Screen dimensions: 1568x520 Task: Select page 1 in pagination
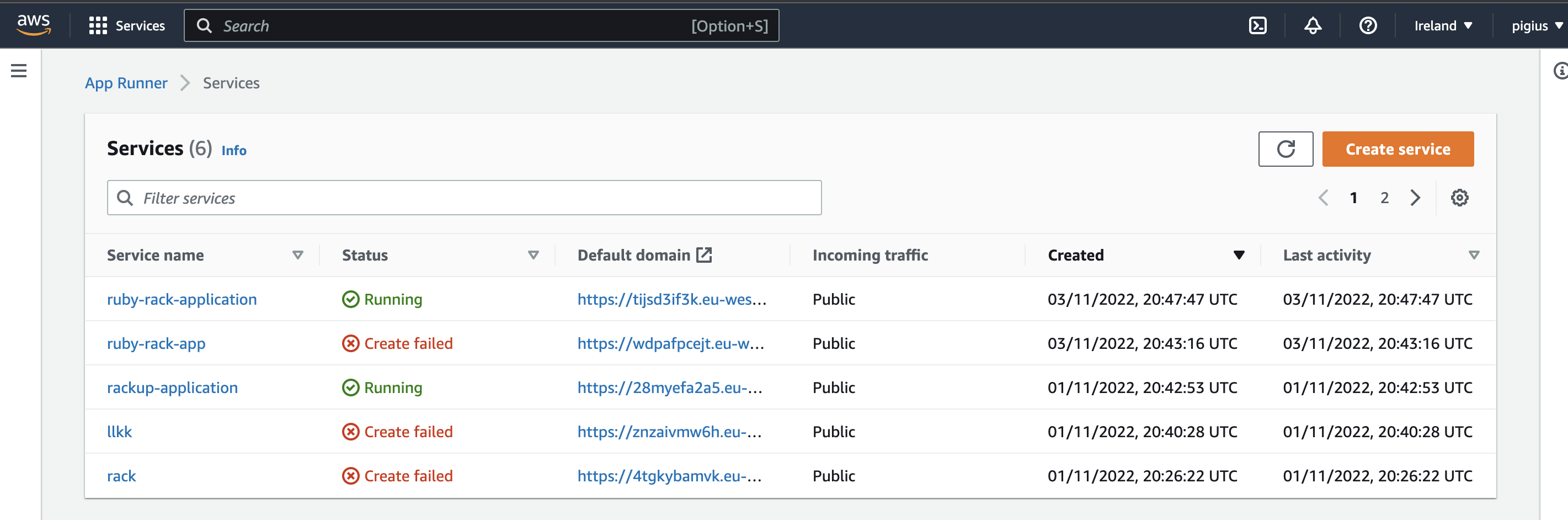1353,198
